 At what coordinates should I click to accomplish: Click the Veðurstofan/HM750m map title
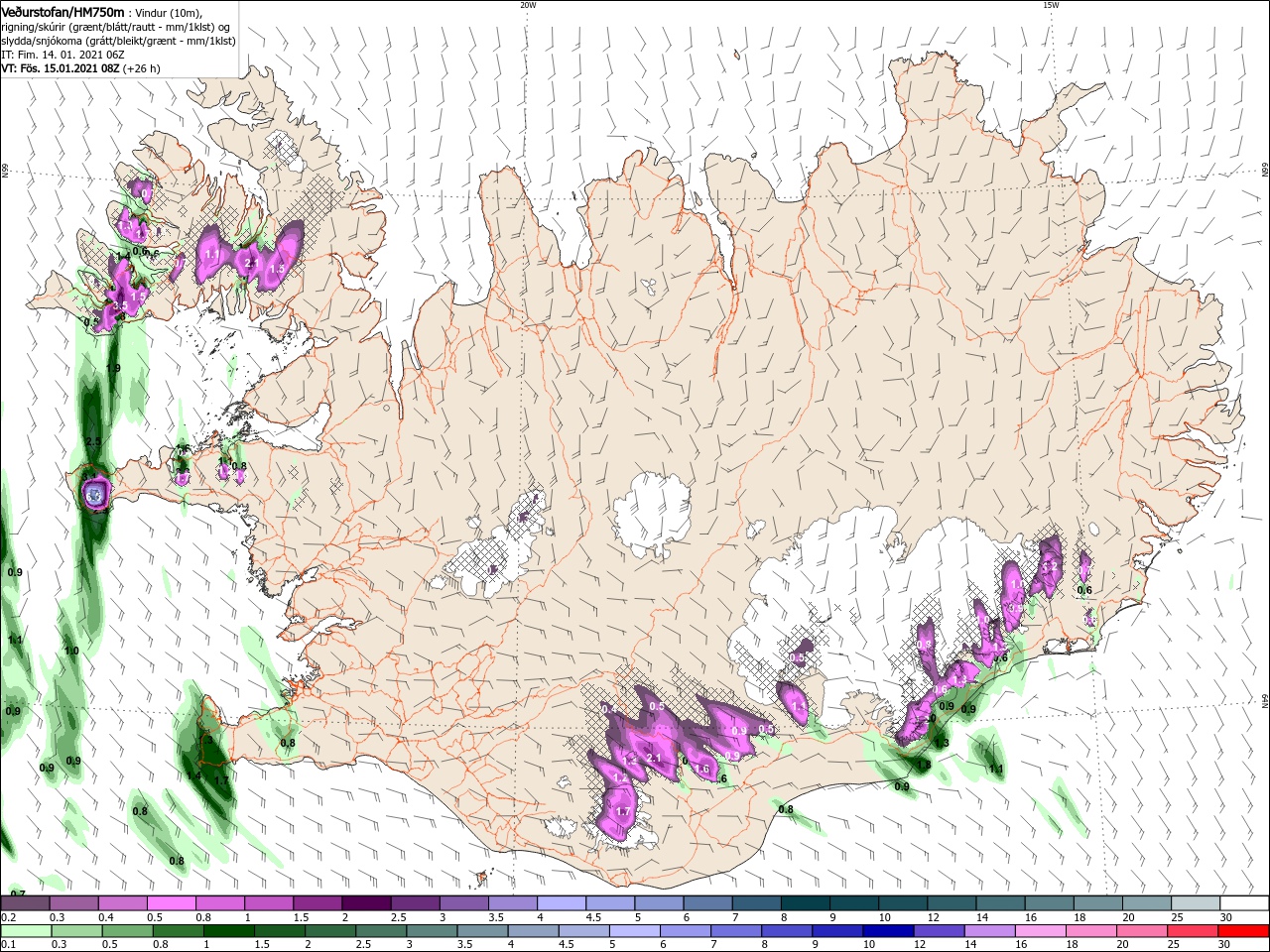(x=63, y=11)
